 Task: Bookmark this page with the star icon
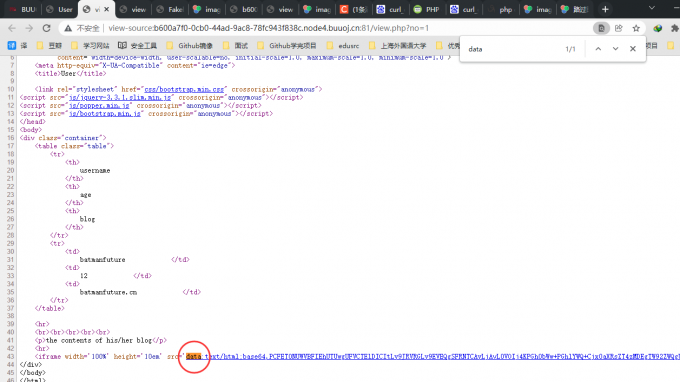636,28
